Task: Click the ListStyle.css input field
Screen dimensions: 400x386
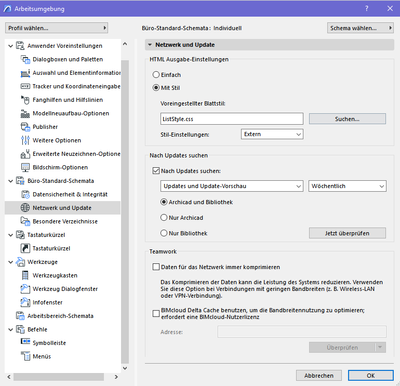Action: pos(232,119)
